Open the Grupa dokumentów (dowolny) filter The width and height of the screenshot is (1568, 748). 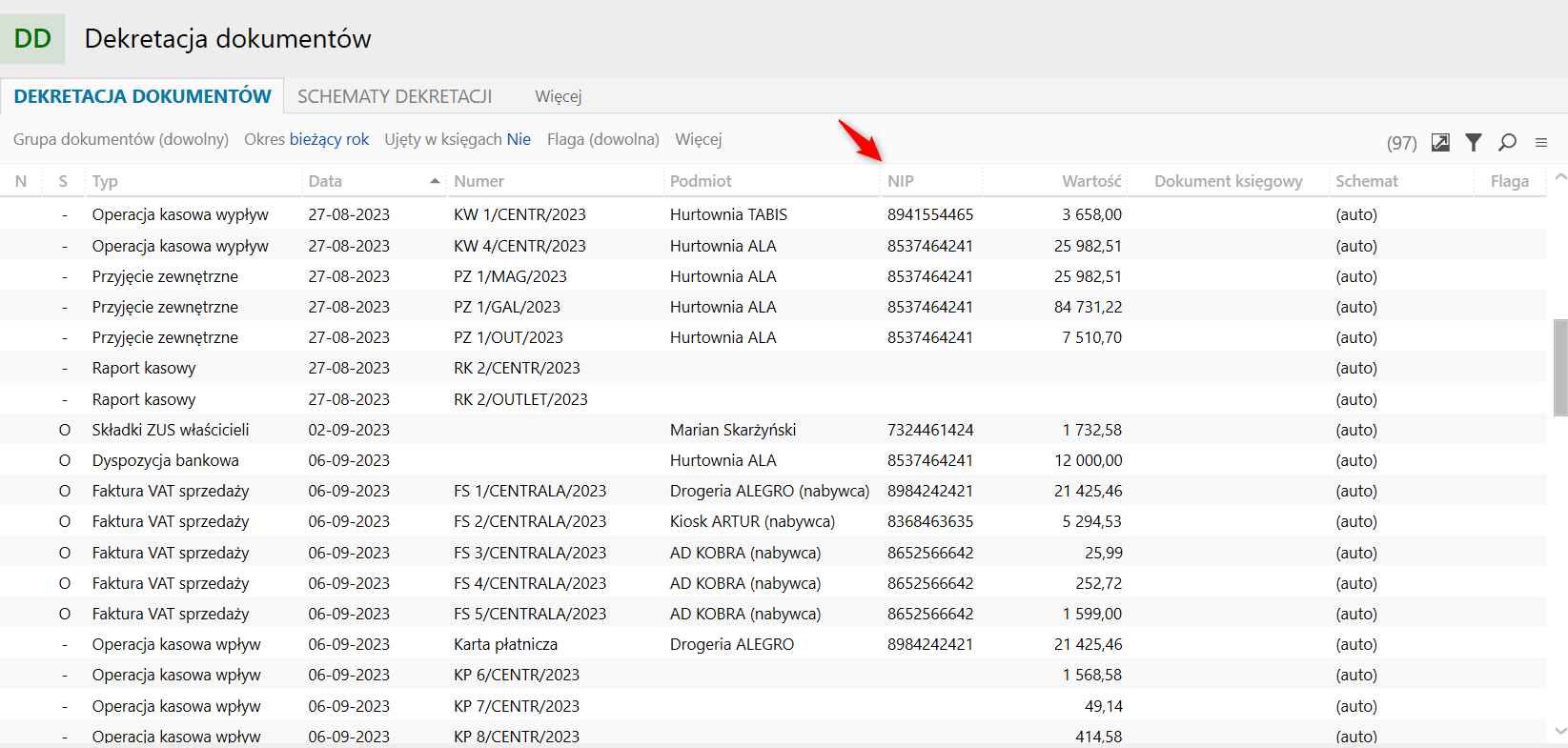pos(121,139)
